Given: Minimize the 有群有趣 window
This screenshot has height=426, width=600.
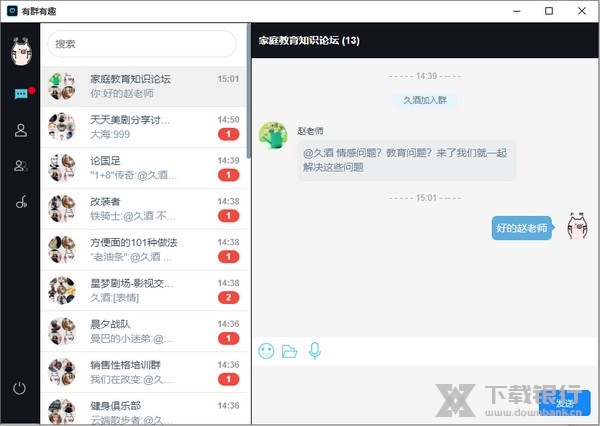Looking at the screenshot, I should pos(517,11).
